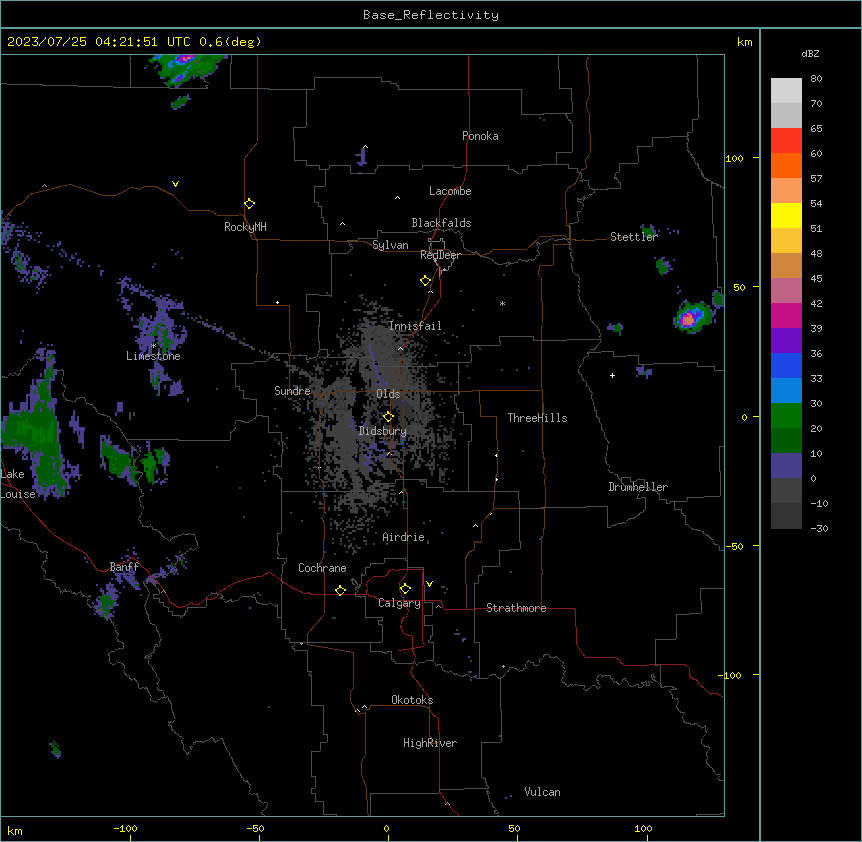The height and width of the screenshot is (842, 862).
Task: Click the yellow diamond radar marker near Olds
Action: (x=388, y=417)
